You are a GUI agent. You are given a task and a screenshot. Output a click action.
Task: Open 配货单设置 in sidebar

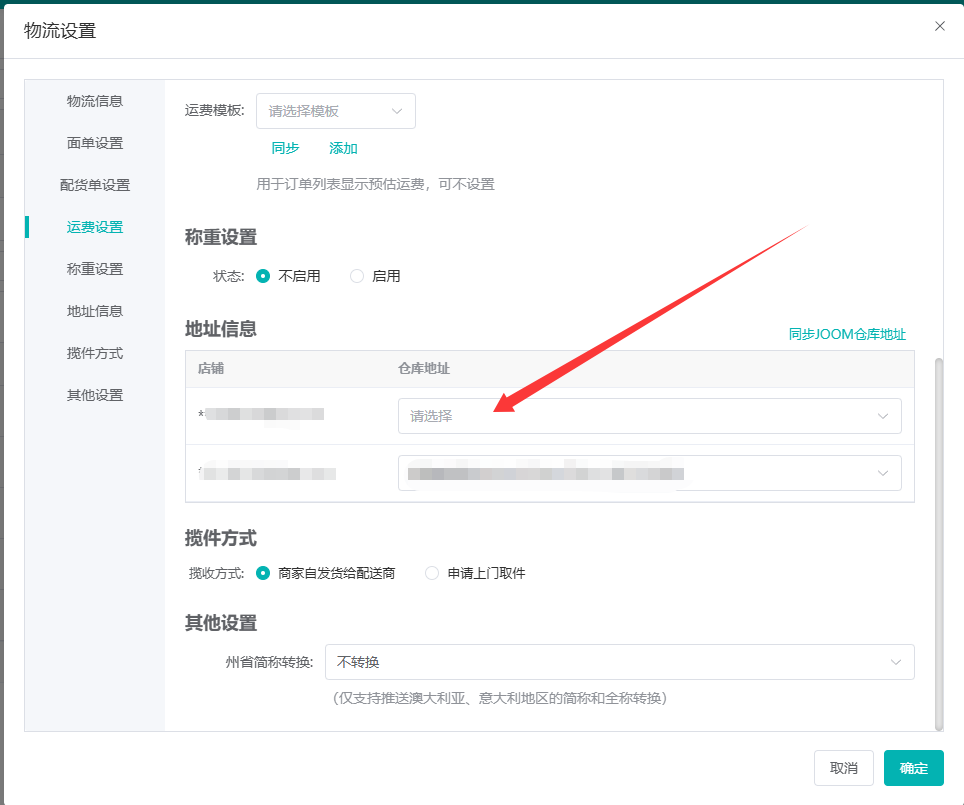pyautogui.click(x=95, y=185)
